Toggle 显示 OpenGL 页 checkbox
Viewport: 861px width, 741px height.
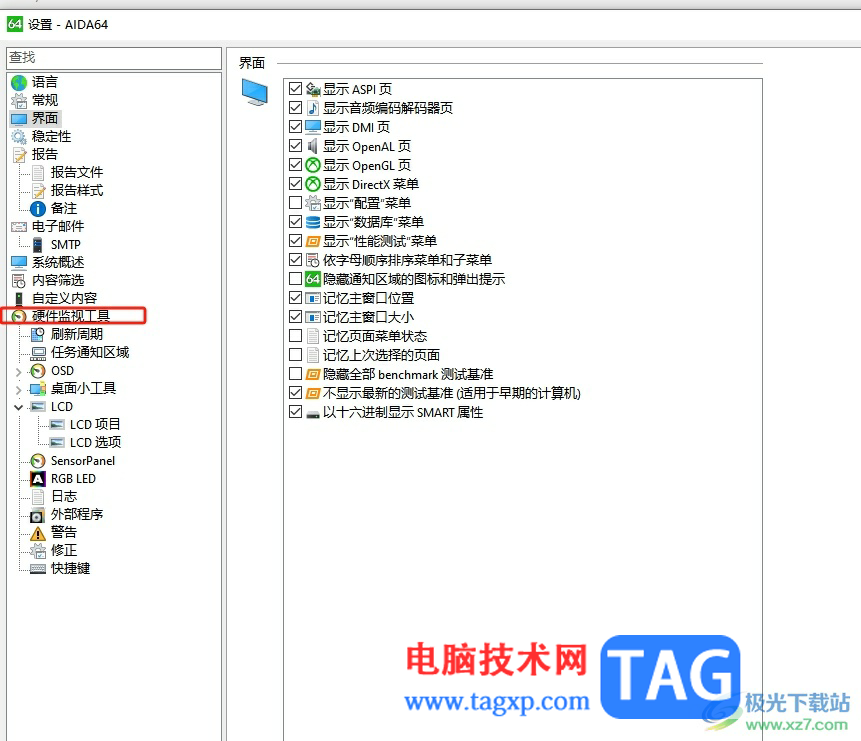coord(295,165)
